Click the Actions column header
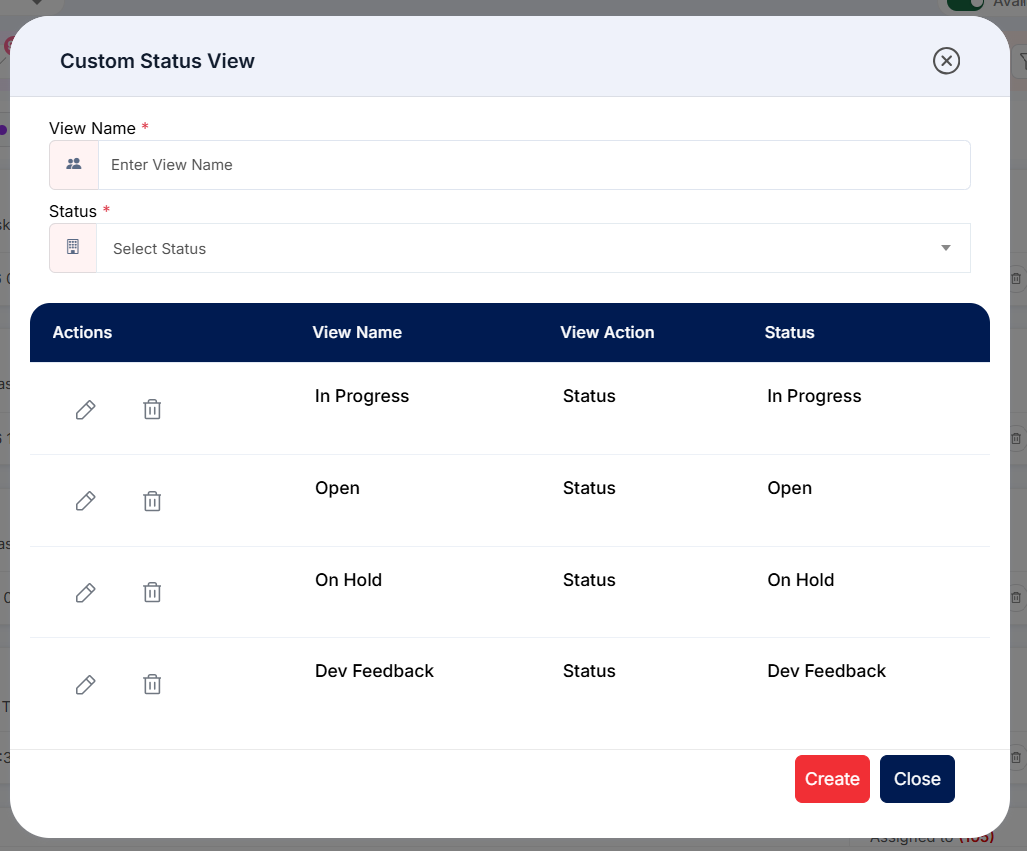The width and height of the screenshot is (1027, 851). click(83, 332)
